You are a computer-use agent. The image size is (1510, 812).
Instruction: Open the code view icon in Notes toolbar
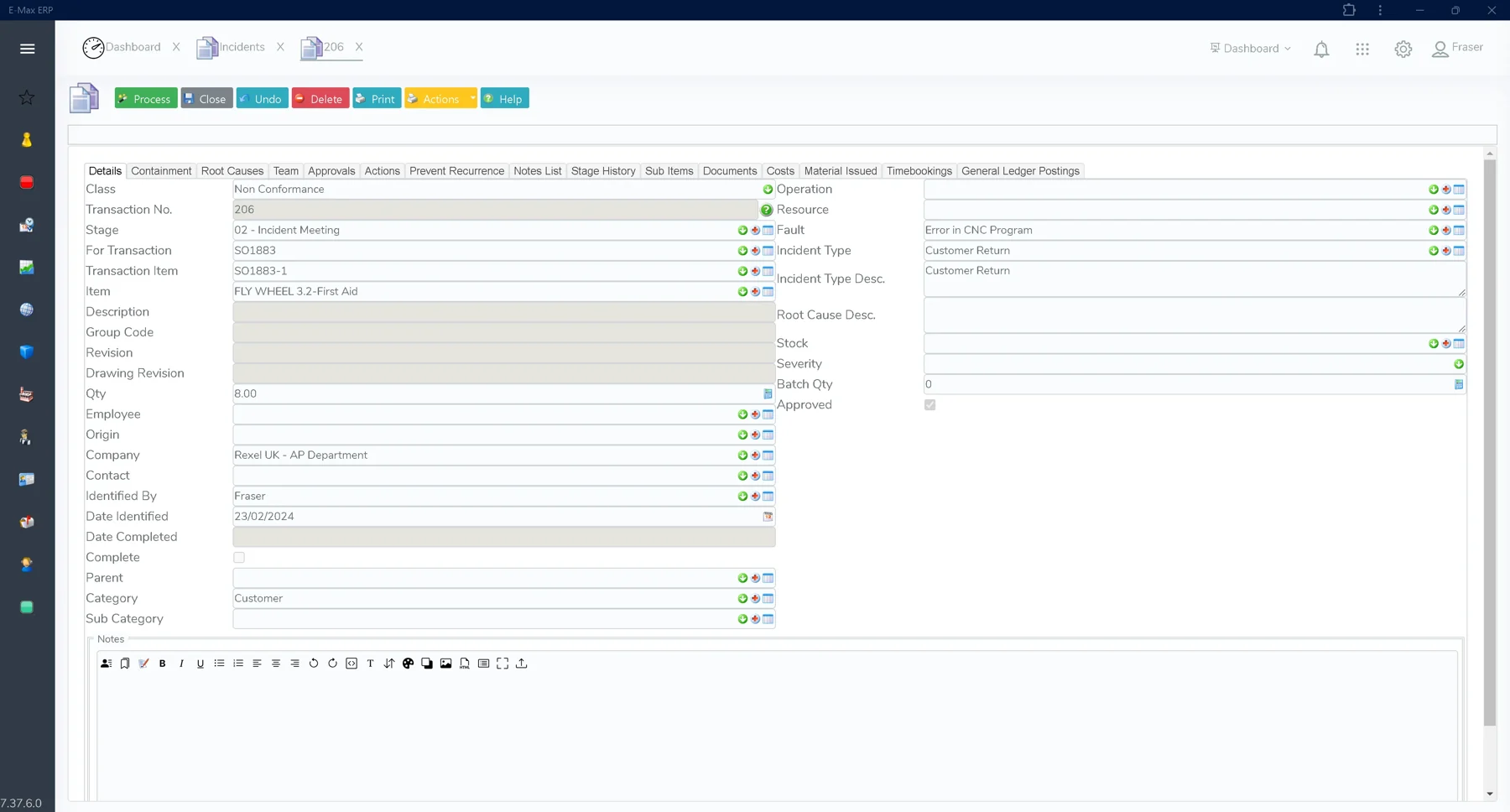(351, 664)
